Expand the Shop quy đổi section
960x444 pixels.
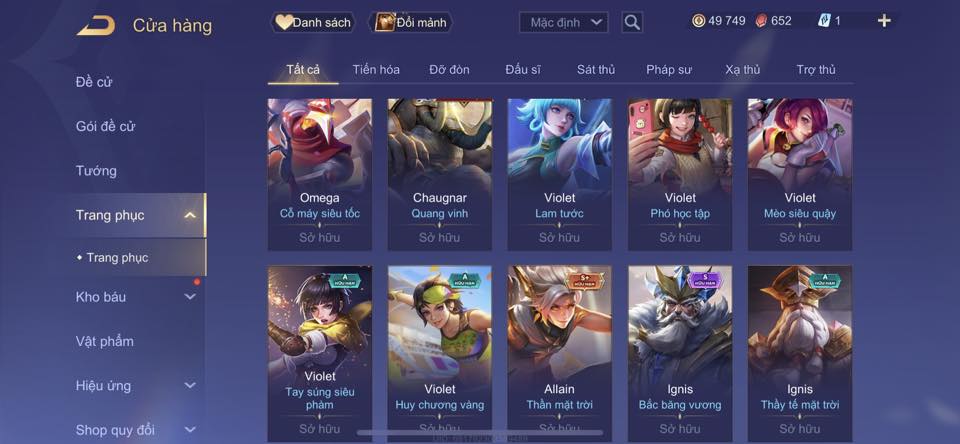(x=190, y=430)
